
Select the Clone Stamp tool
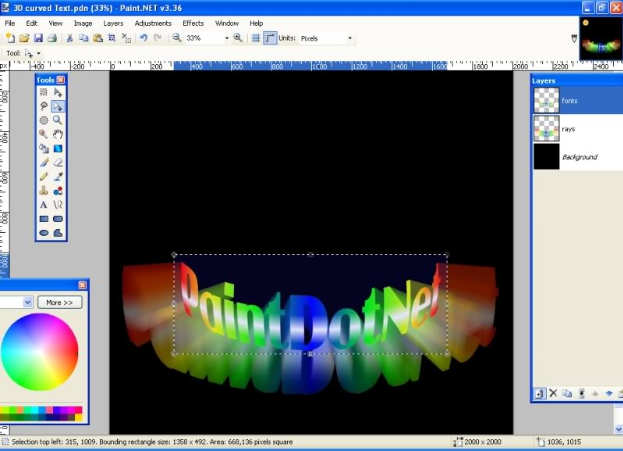click(44, 191)
